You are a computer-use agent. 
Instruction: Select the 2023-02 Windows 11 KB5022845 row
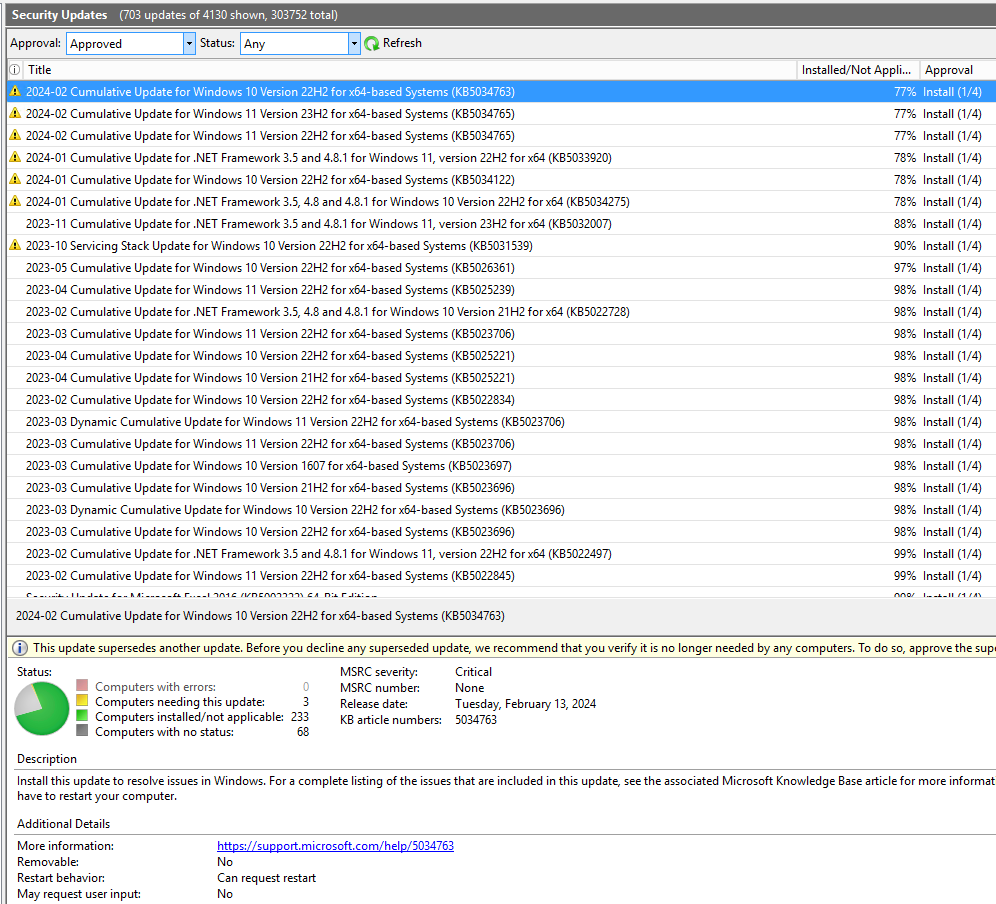click(x=501, y=576)
